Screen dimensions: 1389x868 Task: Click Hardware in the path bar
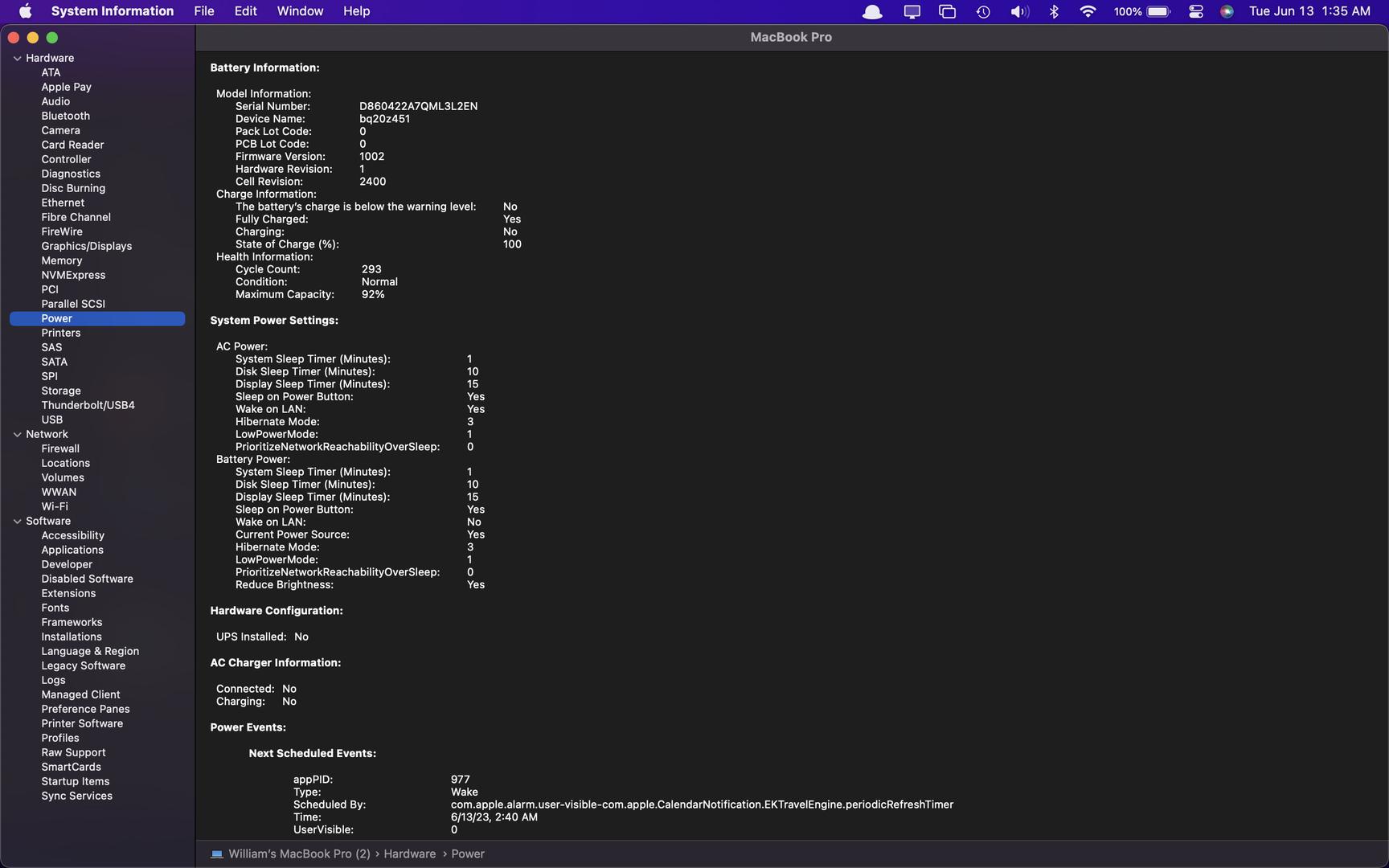(409, 854)
